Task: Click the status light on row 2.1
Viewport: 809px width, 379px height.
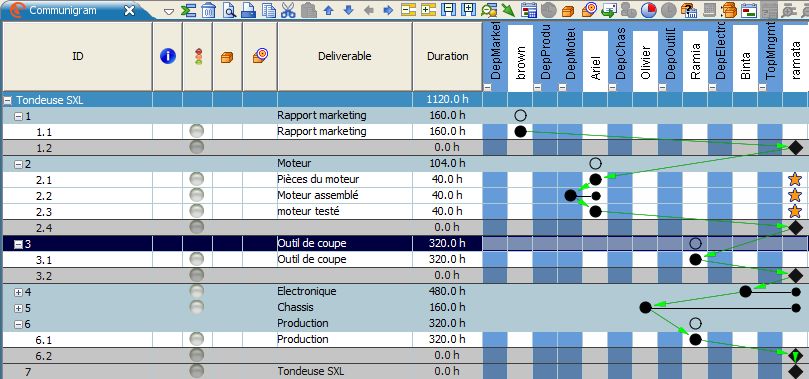Action: (x=197, y=179)
